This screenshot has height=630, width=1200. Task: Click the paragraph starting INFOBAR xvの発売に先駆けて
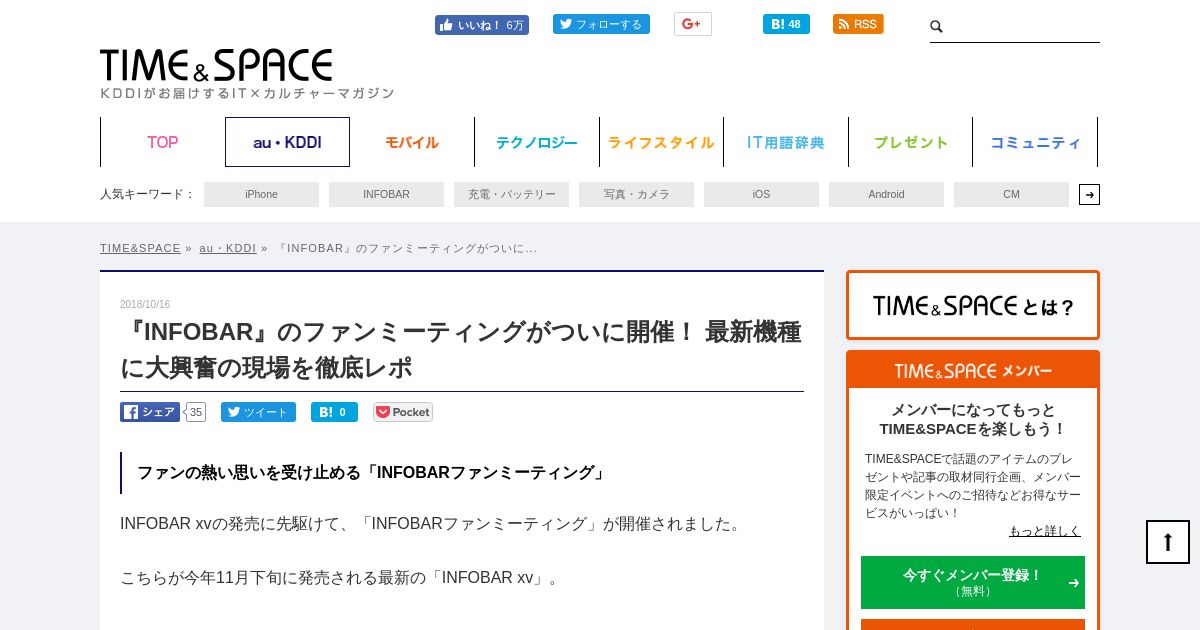coord(433,524)
